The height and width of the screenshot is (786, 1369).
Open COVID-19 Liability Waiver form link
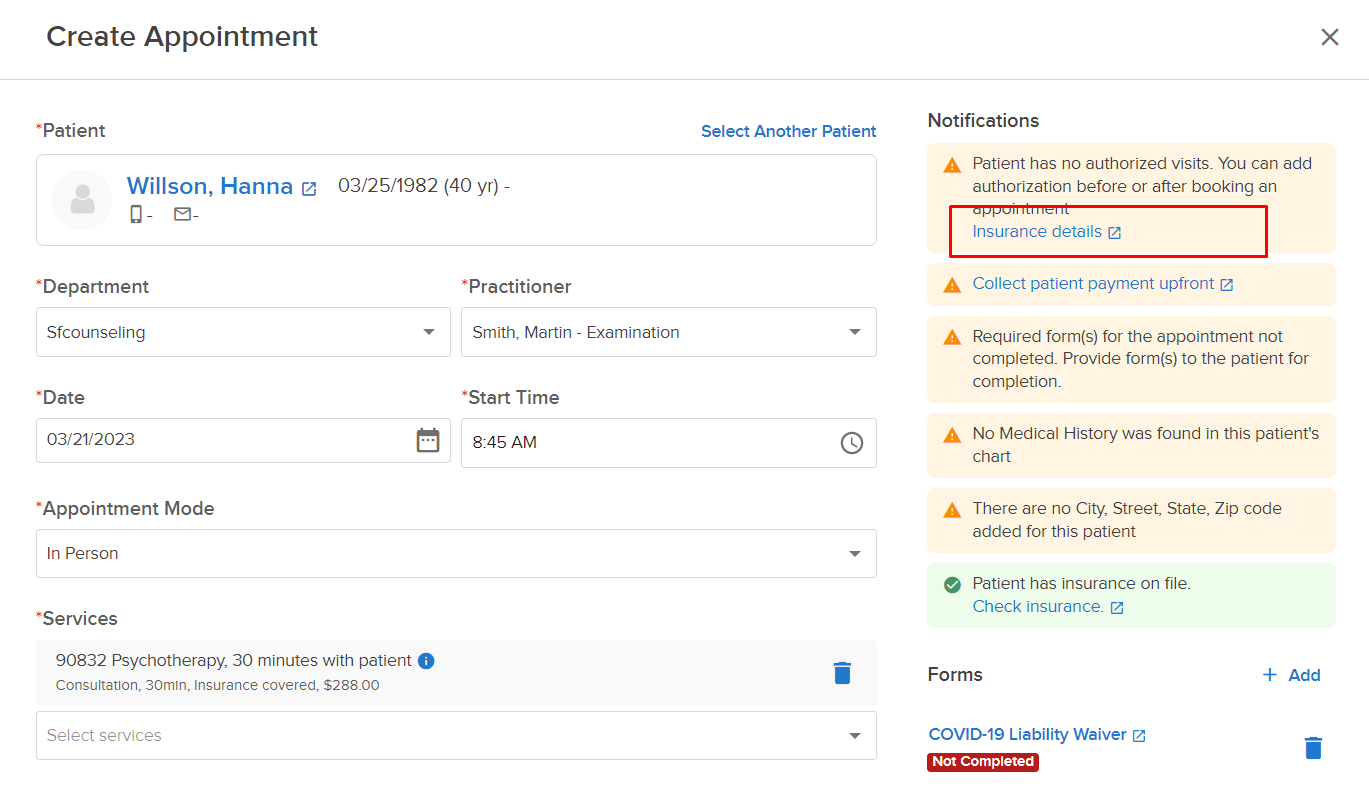tap(1027, 734)
